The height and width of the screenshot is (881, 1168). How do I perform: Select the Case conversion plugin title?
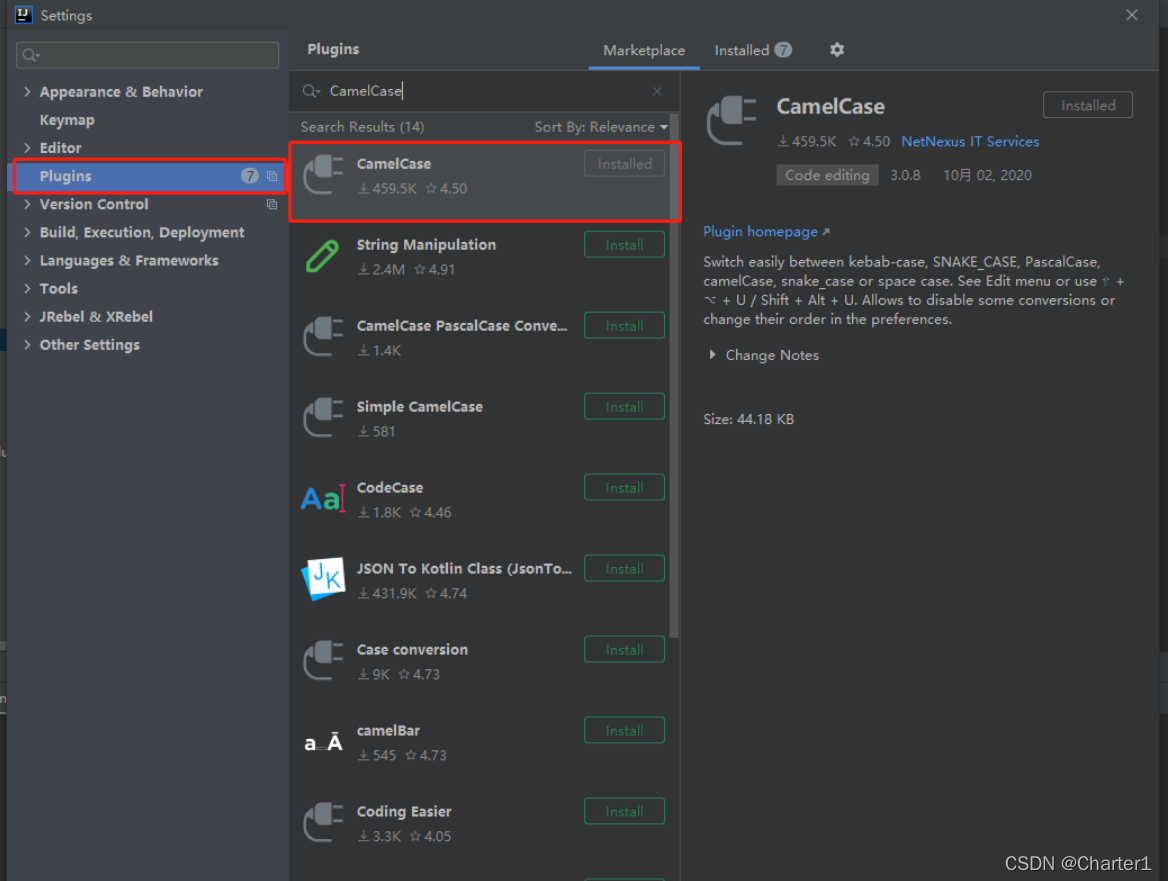412,649
